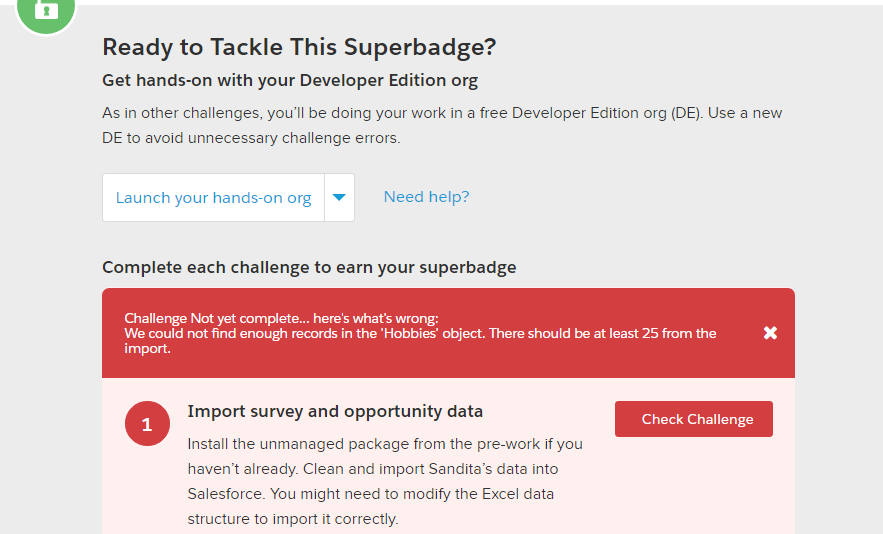Image resolution: width=883 pixels, height=534 pixels.
Task: Click 'Get hands-on with your Developer Edition org' subheading
Action: coord(290,80)
